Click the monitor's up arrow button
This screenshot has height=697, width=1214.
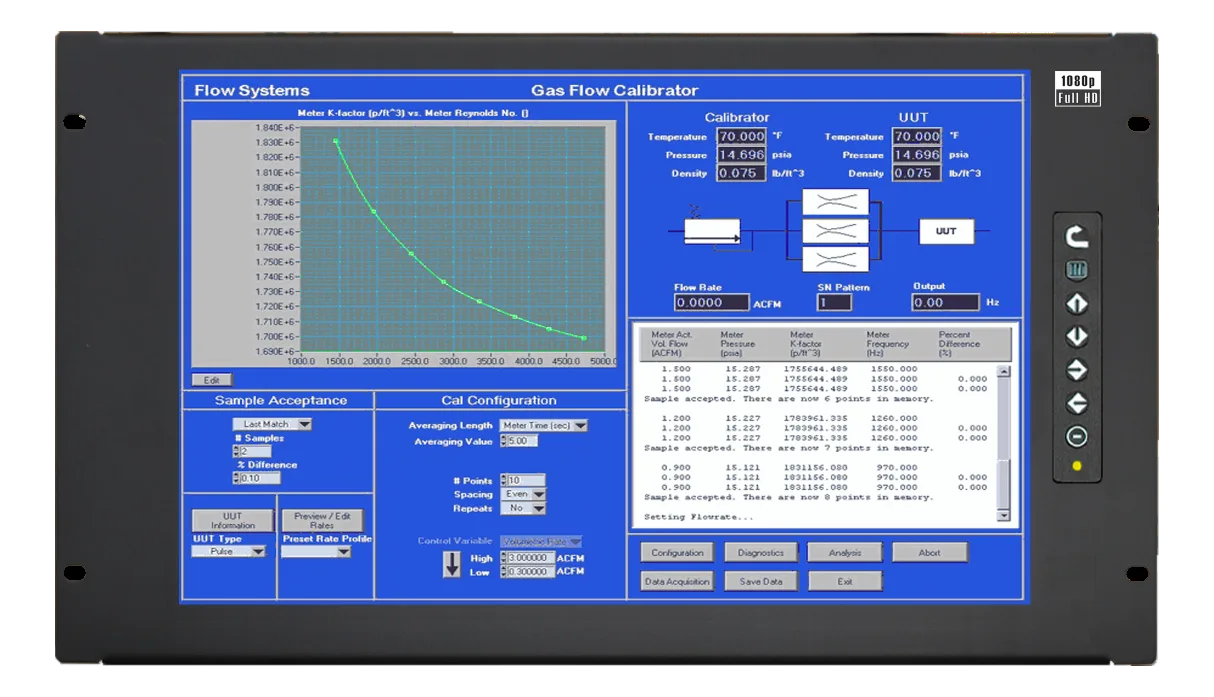[x=1077, y=304]
